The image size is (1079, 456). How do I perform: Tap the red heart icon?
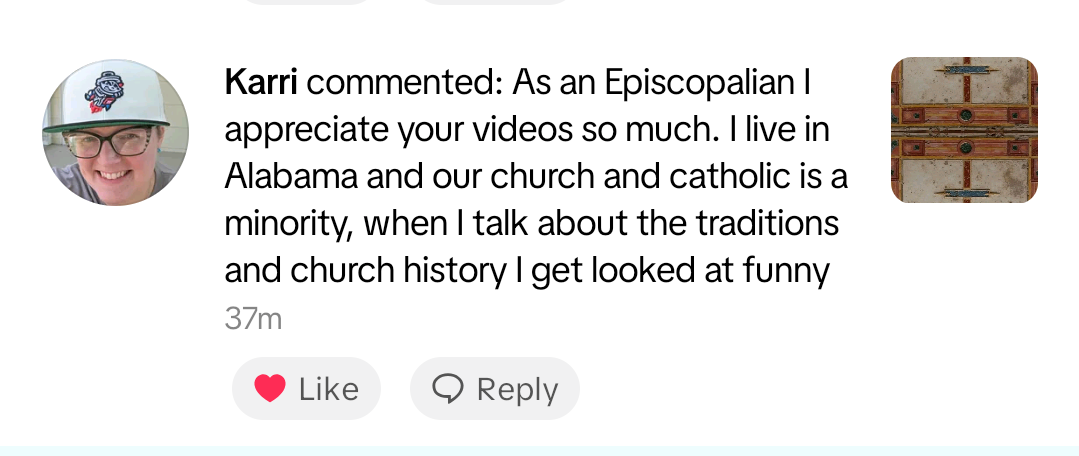tap(270, 388)
